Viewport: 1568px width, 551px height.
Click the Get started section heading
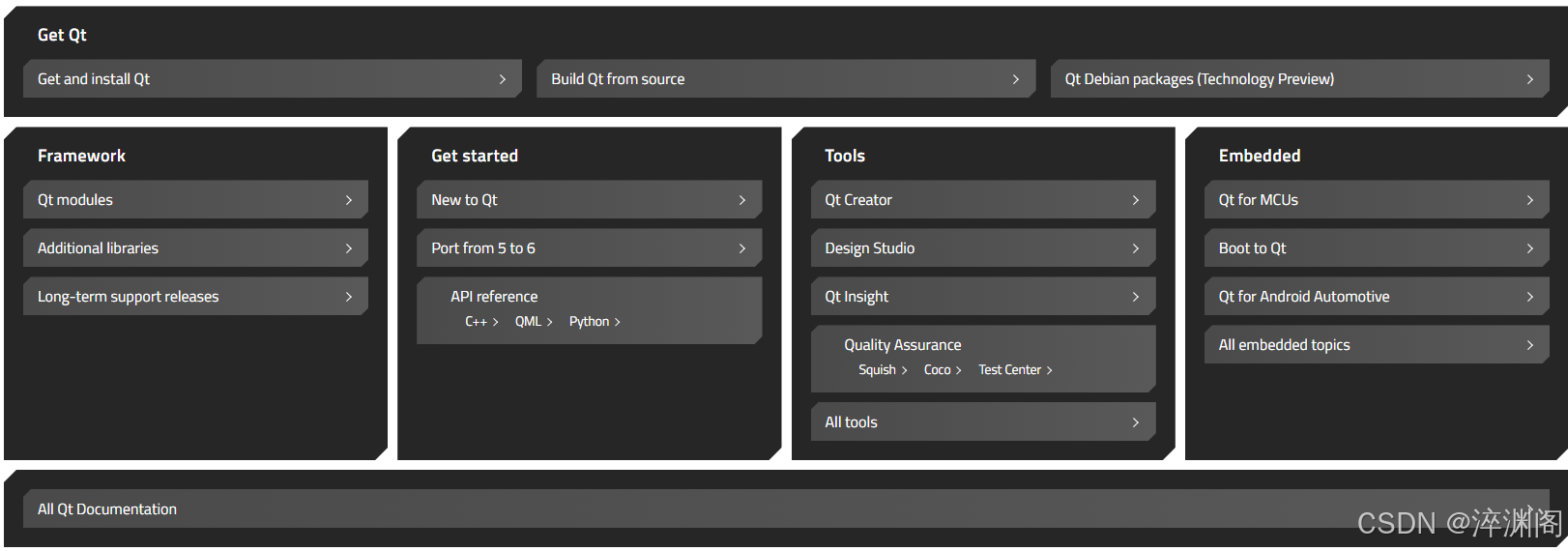(475, 156)
